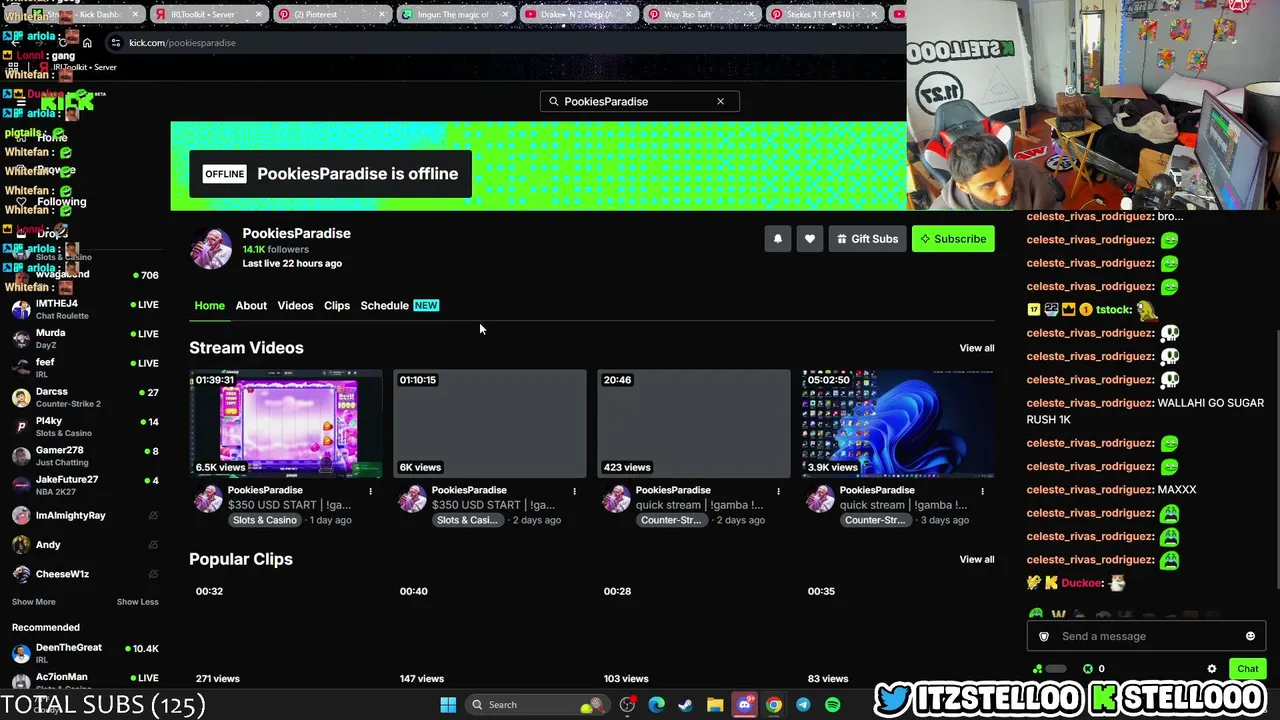Click PookiesParadise profile avatar
Viewport: 1280px width, 720px height.
(x=211, y=248)
